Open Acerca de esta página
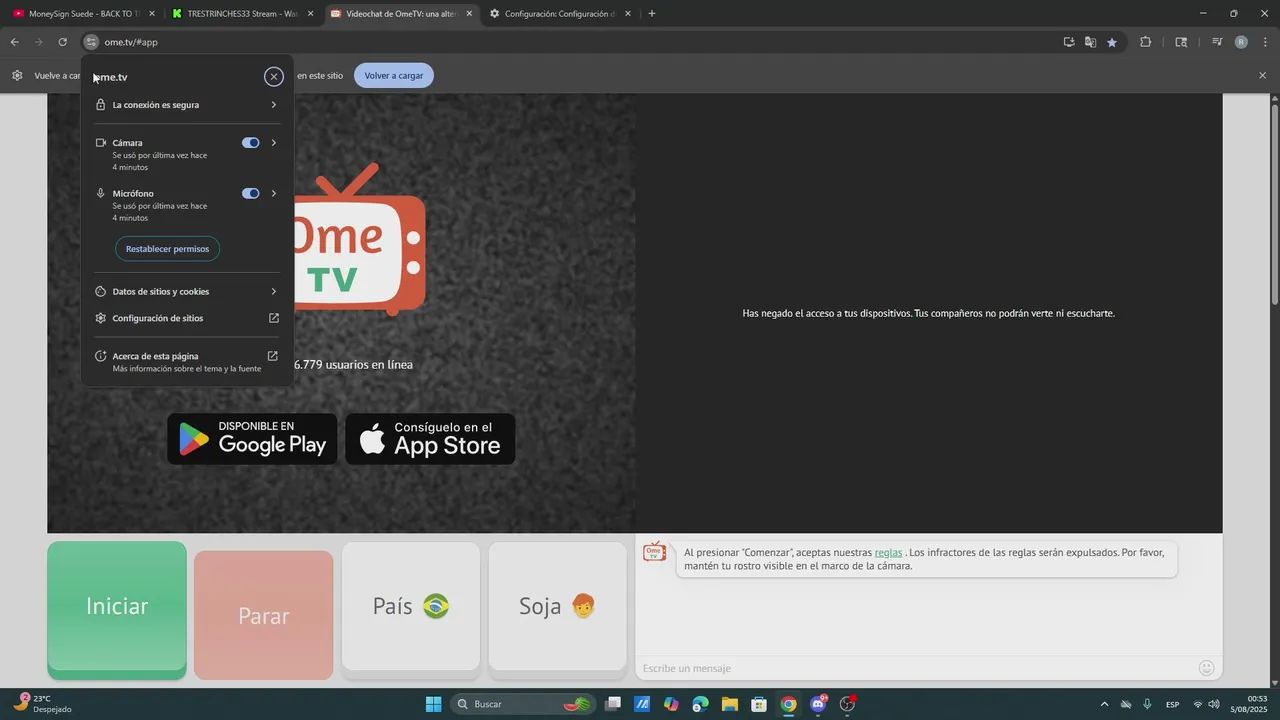1280x720 pixels. pos(187,362)
